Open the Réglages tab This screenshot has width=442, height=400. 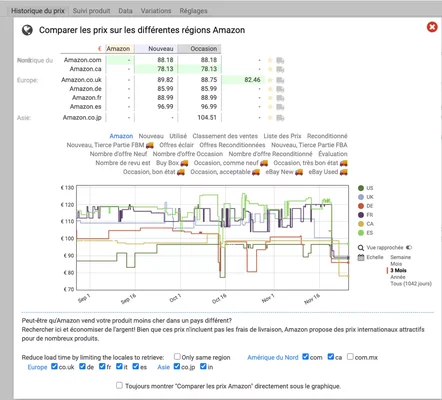(x=193, y=11)
